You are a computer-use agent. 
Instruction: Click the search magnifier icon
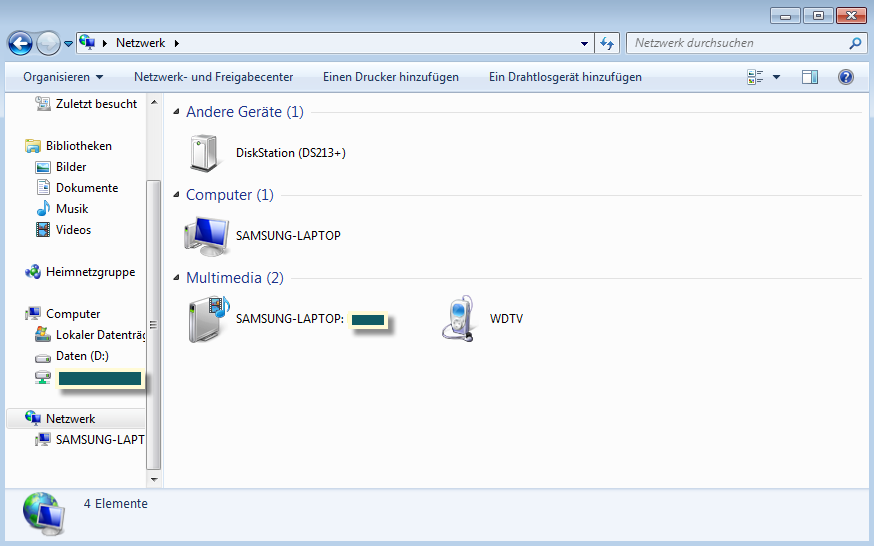(x=855, y=43)
